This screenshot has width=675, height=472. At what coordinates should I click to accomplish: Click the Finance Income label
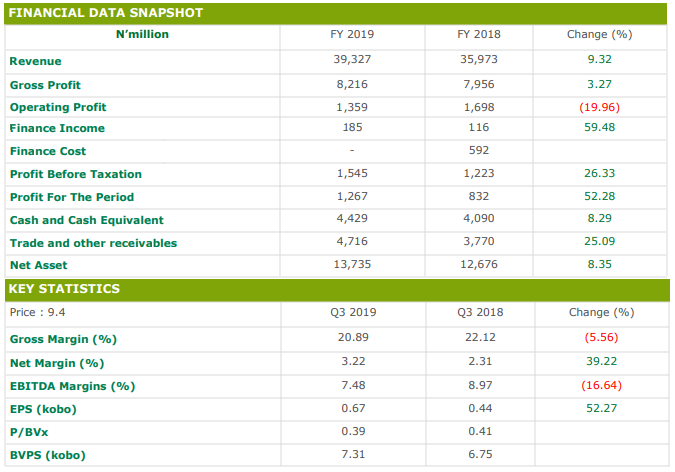point(57,128)
